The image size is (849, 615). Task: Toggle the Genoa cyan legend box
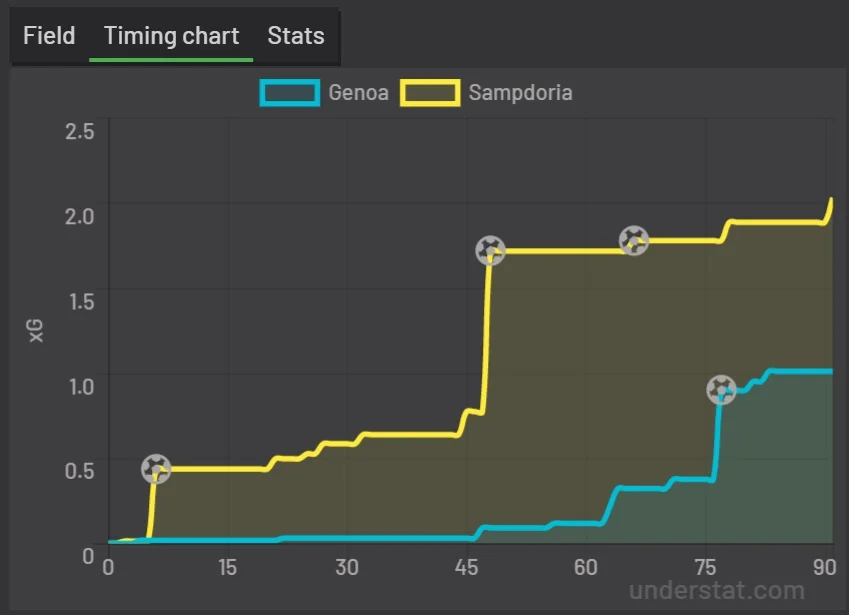pyautogui.click(x=290, y=93)
